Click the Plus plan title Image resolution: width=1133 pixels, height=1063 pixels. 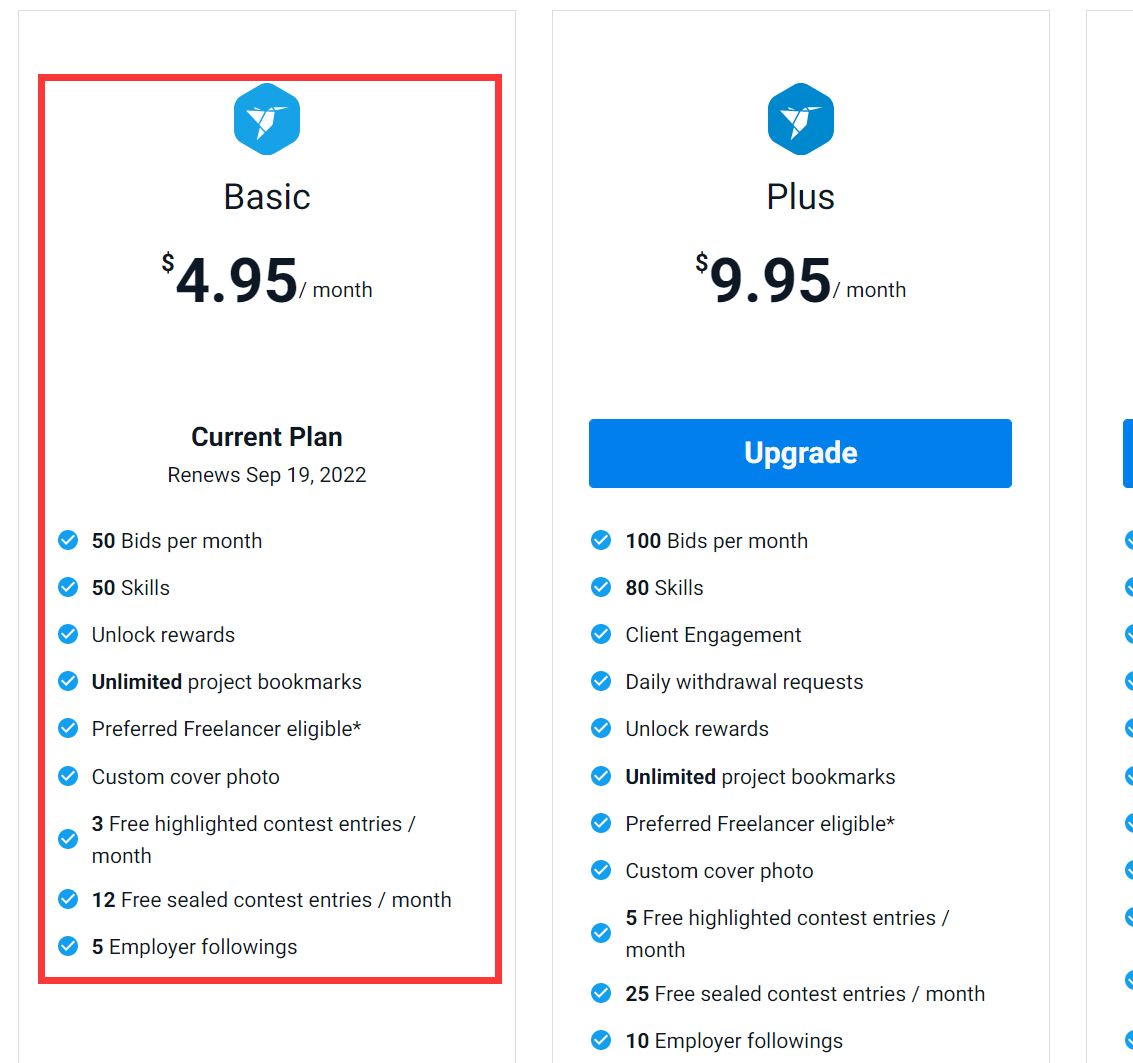800,197
